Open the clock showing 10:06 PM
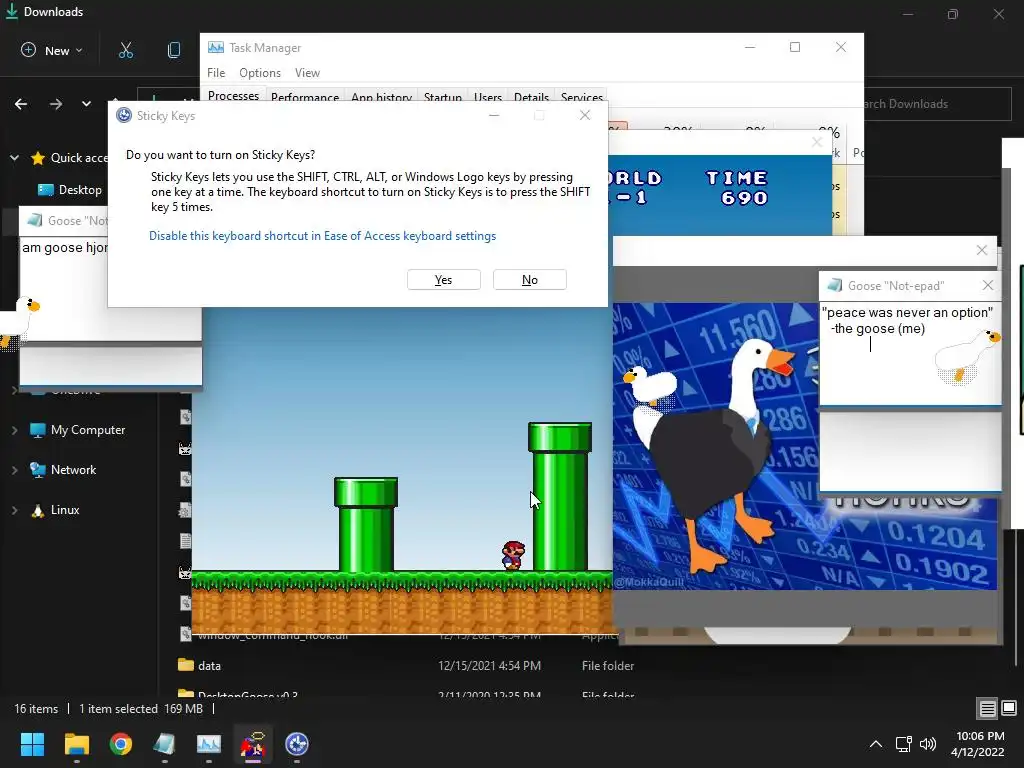The width and height of the screenshot is (1024, 768). 978,744
